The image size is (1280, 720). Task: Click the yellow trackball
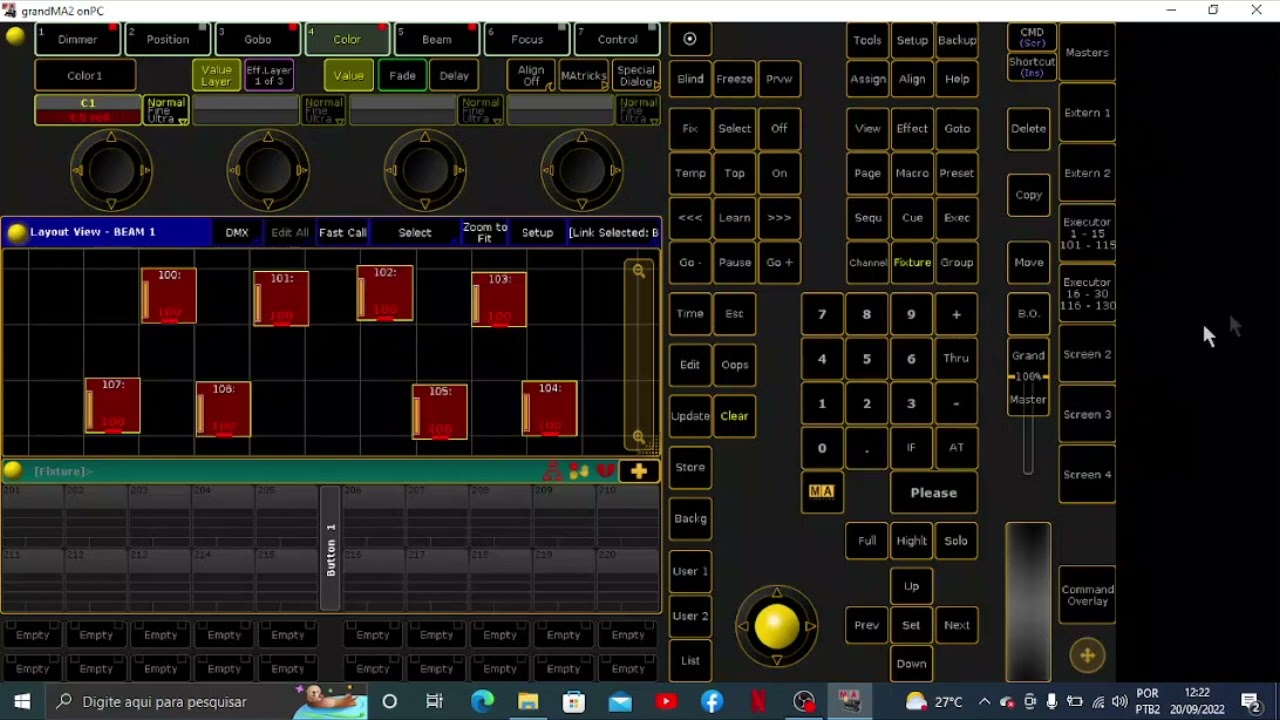[777, 627]
